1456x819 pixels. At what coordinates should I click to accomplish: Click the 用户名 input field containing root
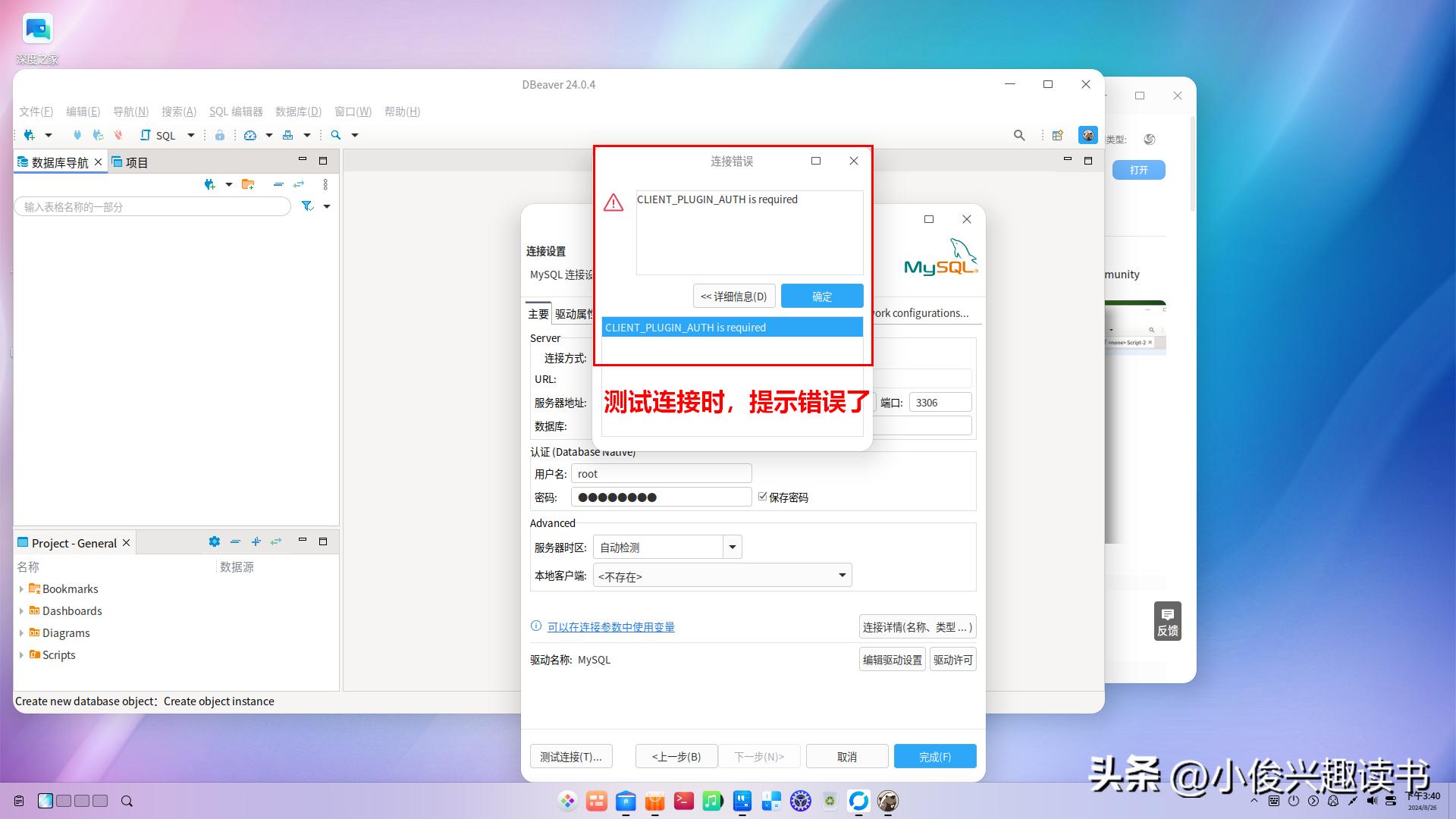coord(661,473)
